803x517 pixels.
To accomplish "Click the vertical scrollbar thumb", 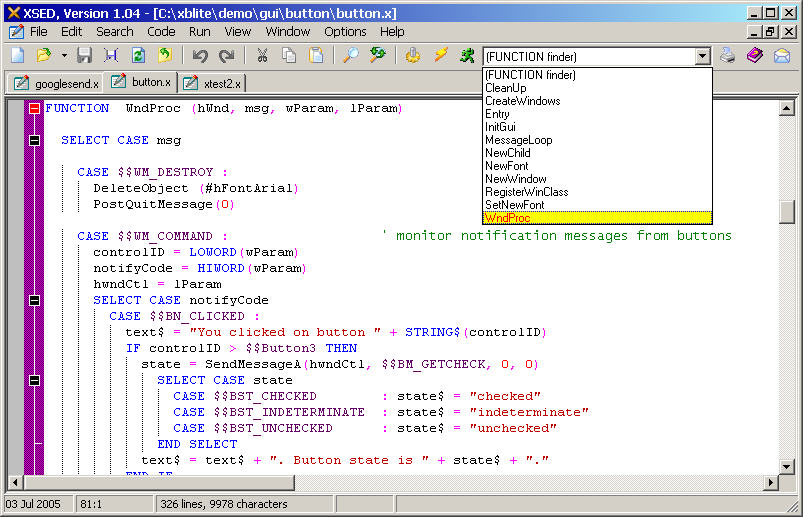I will pyautogui.click(x=787, y=212).
